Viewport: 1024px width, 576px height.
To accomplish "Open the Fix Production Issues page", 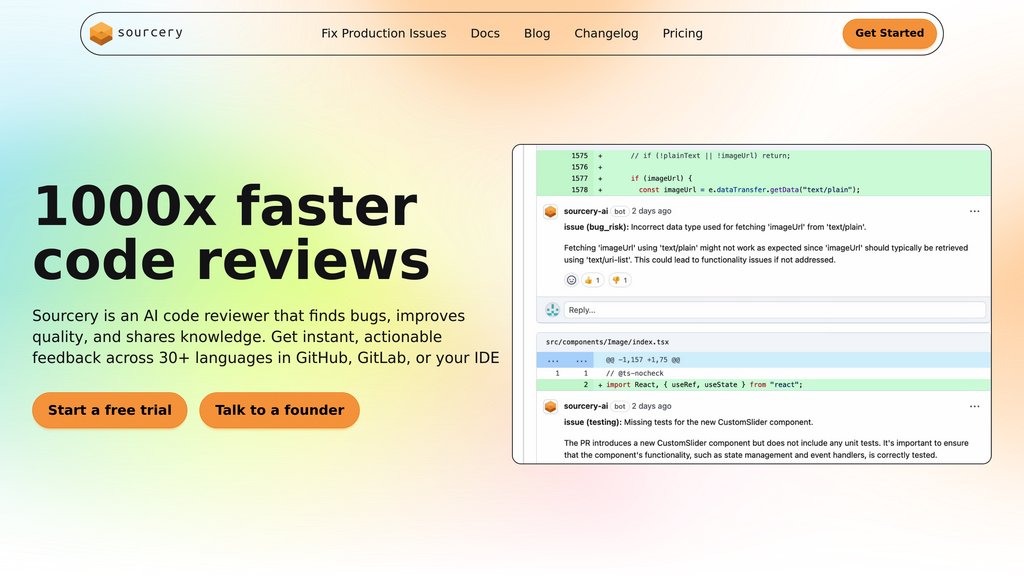I will [x=383, y=33].
